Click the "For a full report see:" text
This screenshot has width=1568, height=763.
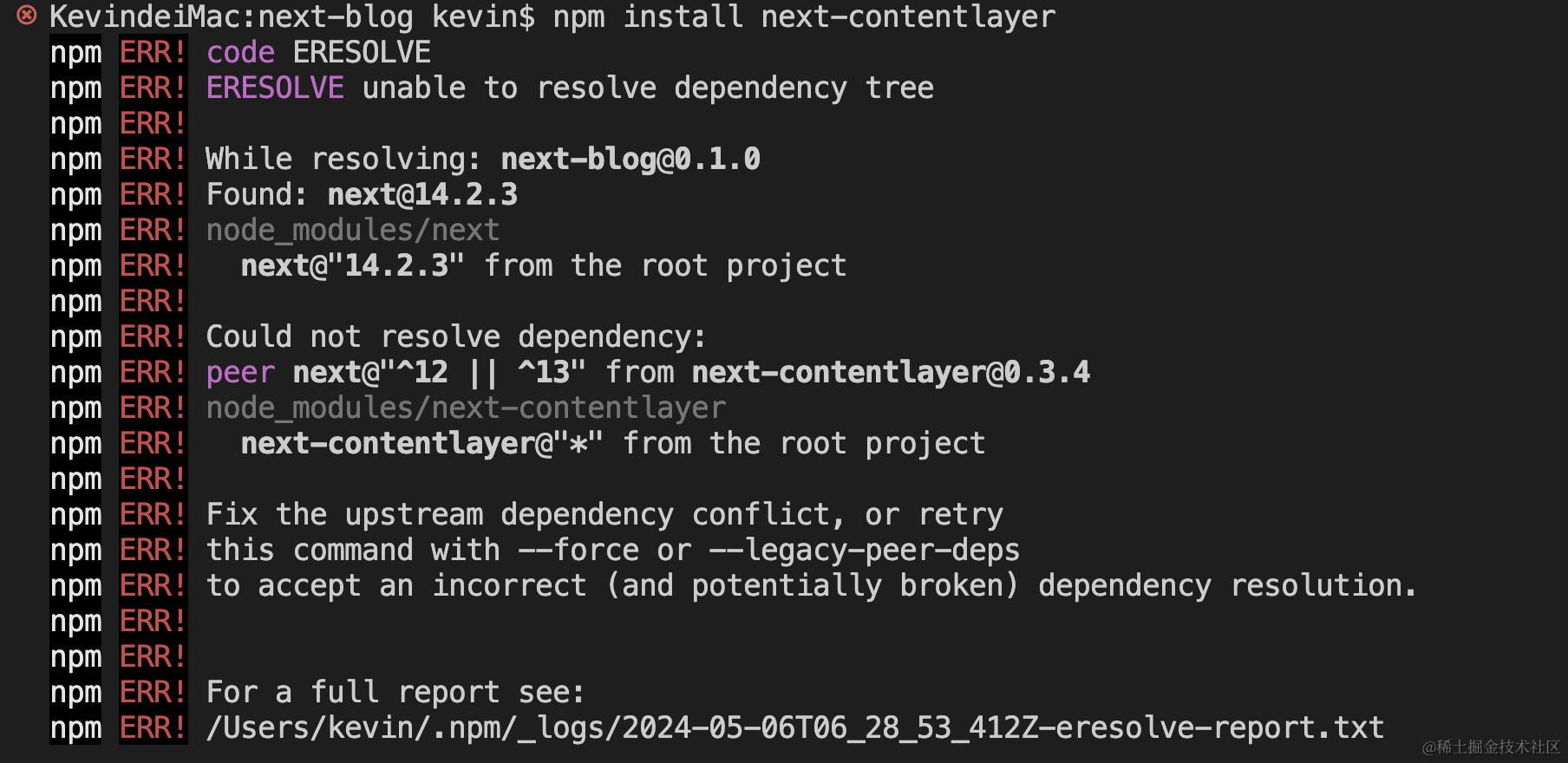tap(395, 692)
